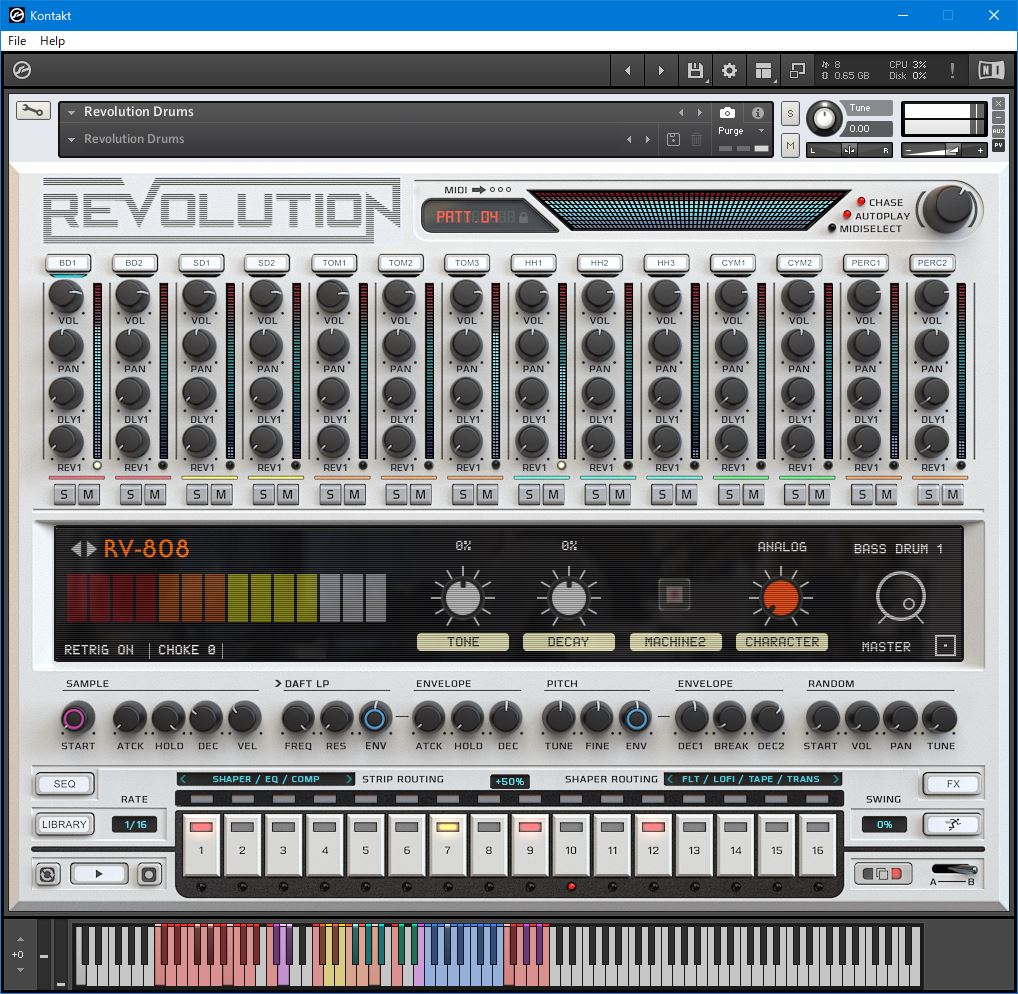Toggle instrument mute M button in header
This screenshot has height=994, width=1018.
[x=790, y=145]
